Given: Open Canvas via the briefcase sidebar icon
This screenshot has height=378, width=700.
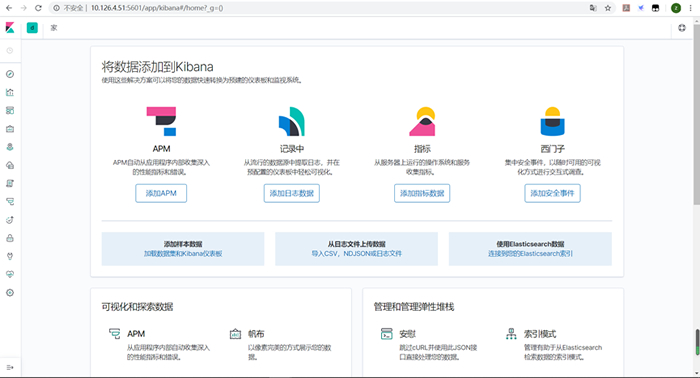Looking at the screenshot, I should tap(10, 129).
